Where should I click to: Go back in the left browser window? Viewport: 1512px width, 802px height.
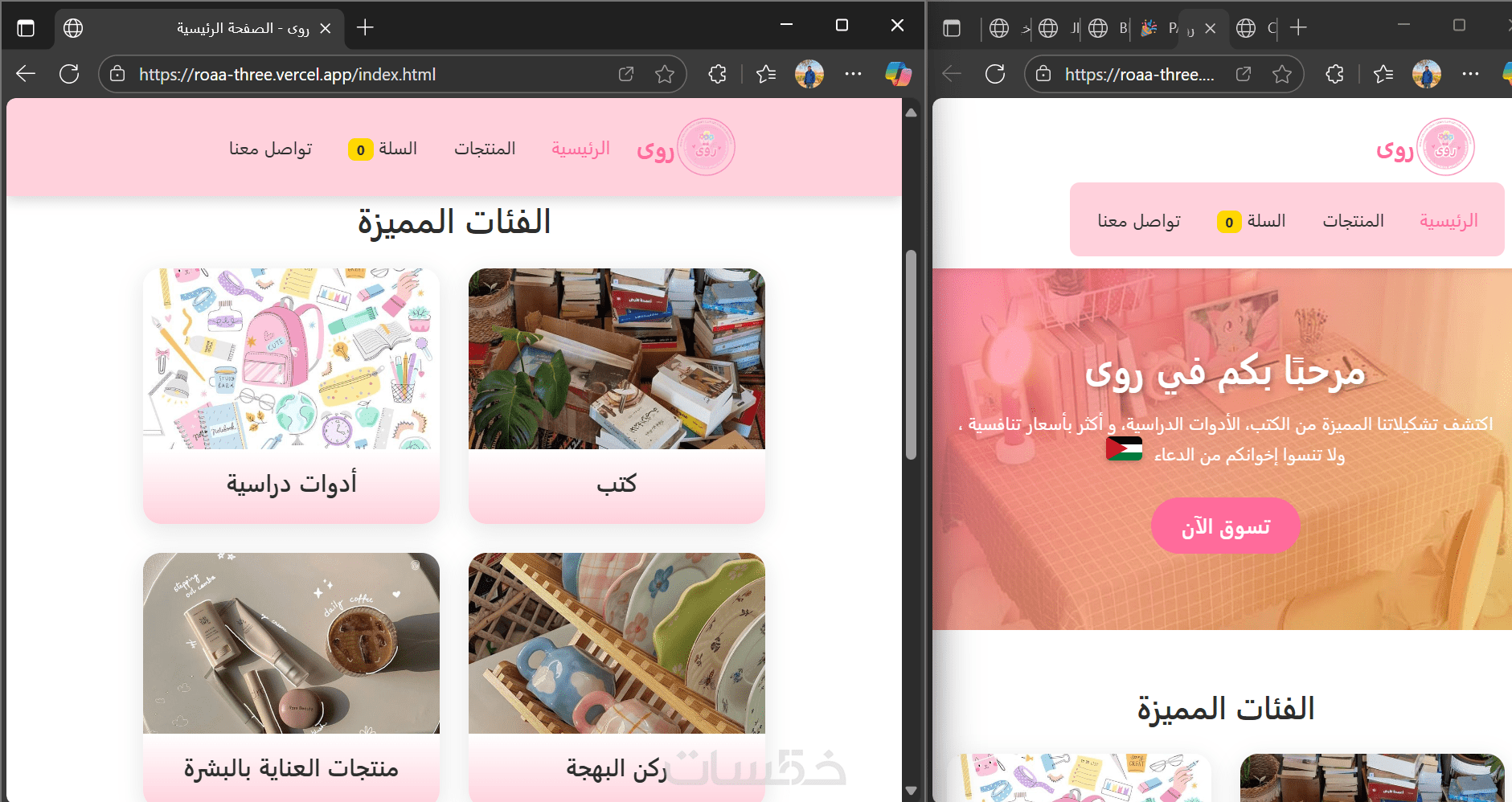point(26,74)
